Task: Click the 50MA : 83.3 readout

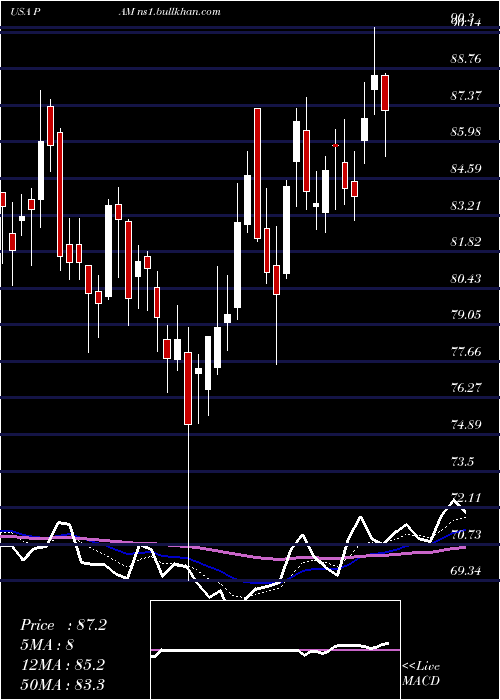Action: tap(62, 684)
